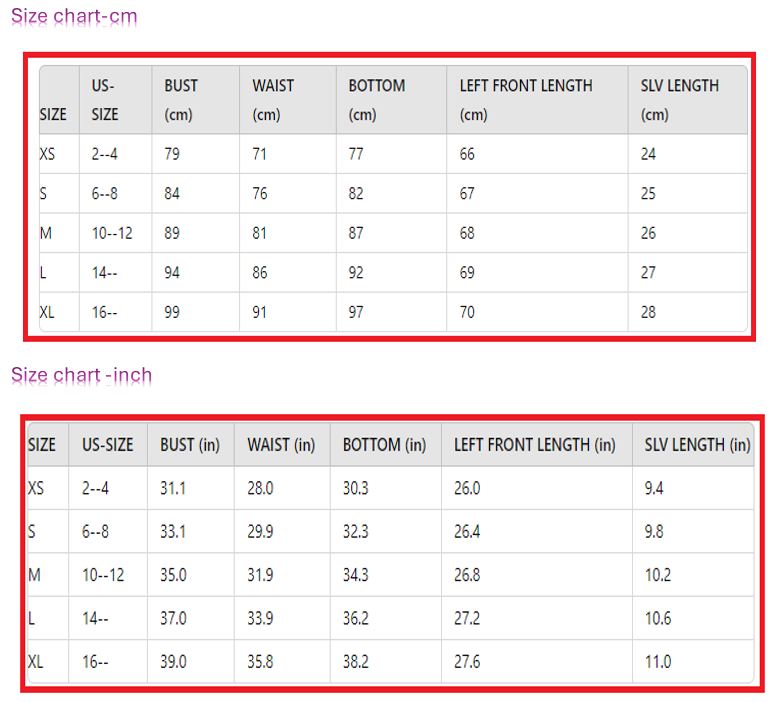The image size is (779, 702).
Task: Click the "Size chart -inch" heading link
Action: click(82, 376)
